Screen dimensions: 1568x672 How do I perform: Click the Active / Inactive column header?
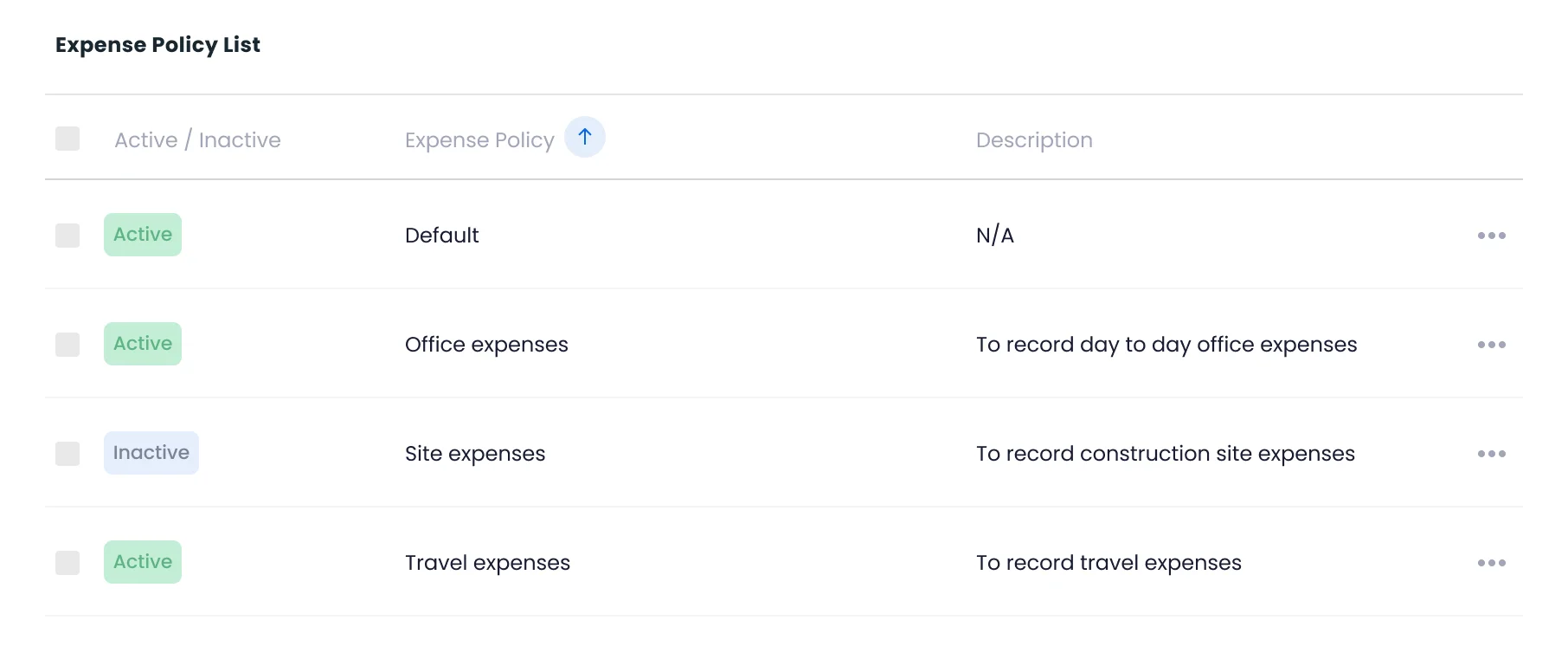tap(197, 140)
